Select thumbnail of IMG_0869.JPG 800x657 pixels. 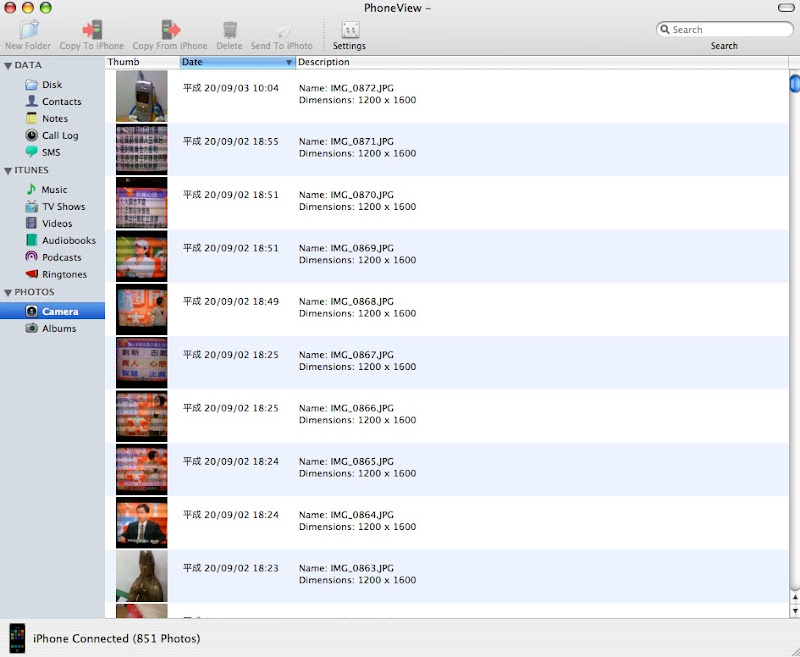[141, 256]
